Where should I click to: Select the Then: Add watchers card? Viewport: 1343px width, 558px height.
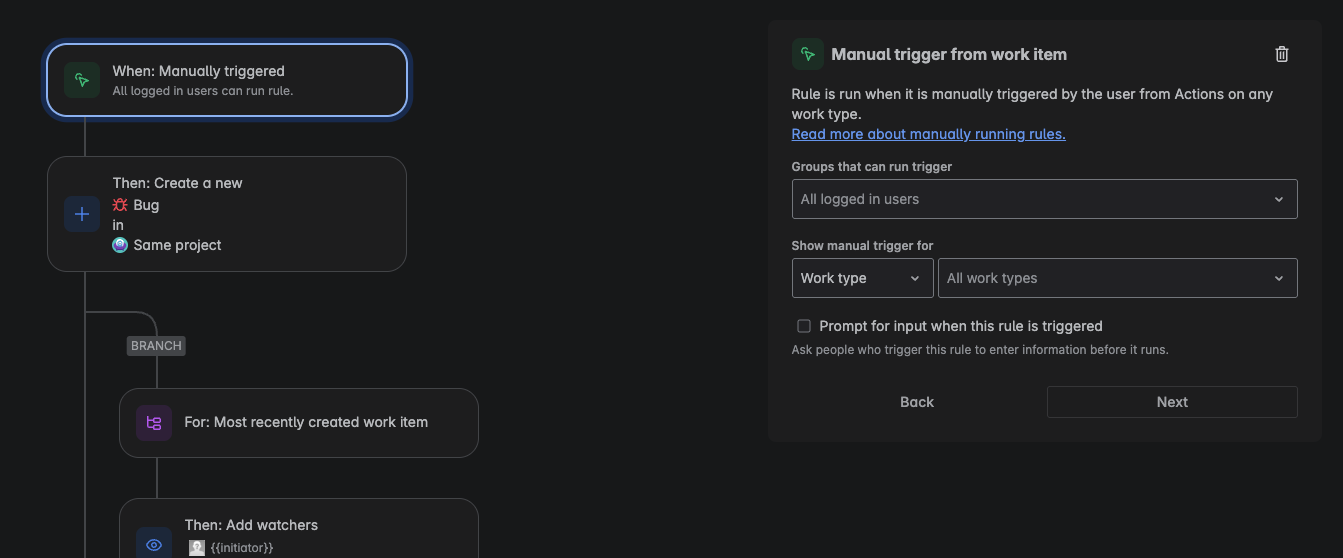[x=299, y=529]
